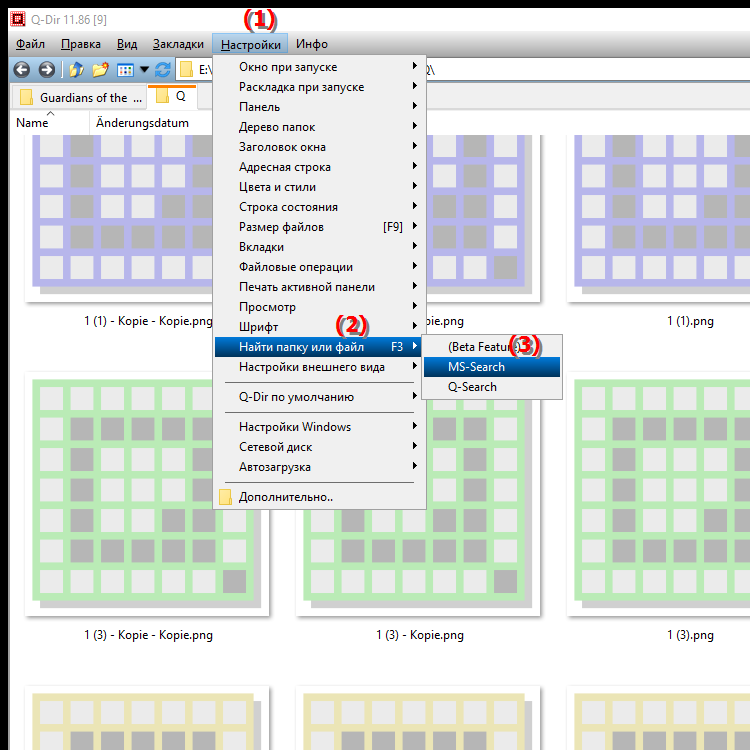Image resolution: width=750 pixels, height=750 pixels.
Task: Click the file name 1 (3).png
Action: tap(690, 635)
